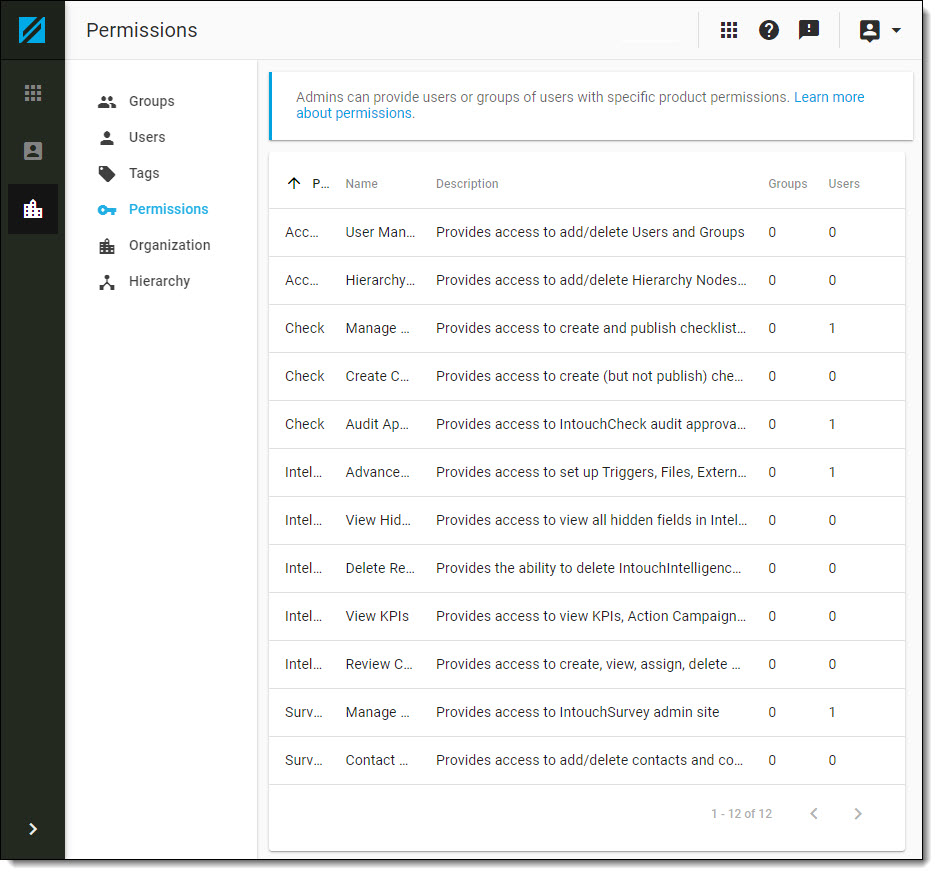Click the tag icon next to Tags
The image size is (938, 875).
coord(107,173)
